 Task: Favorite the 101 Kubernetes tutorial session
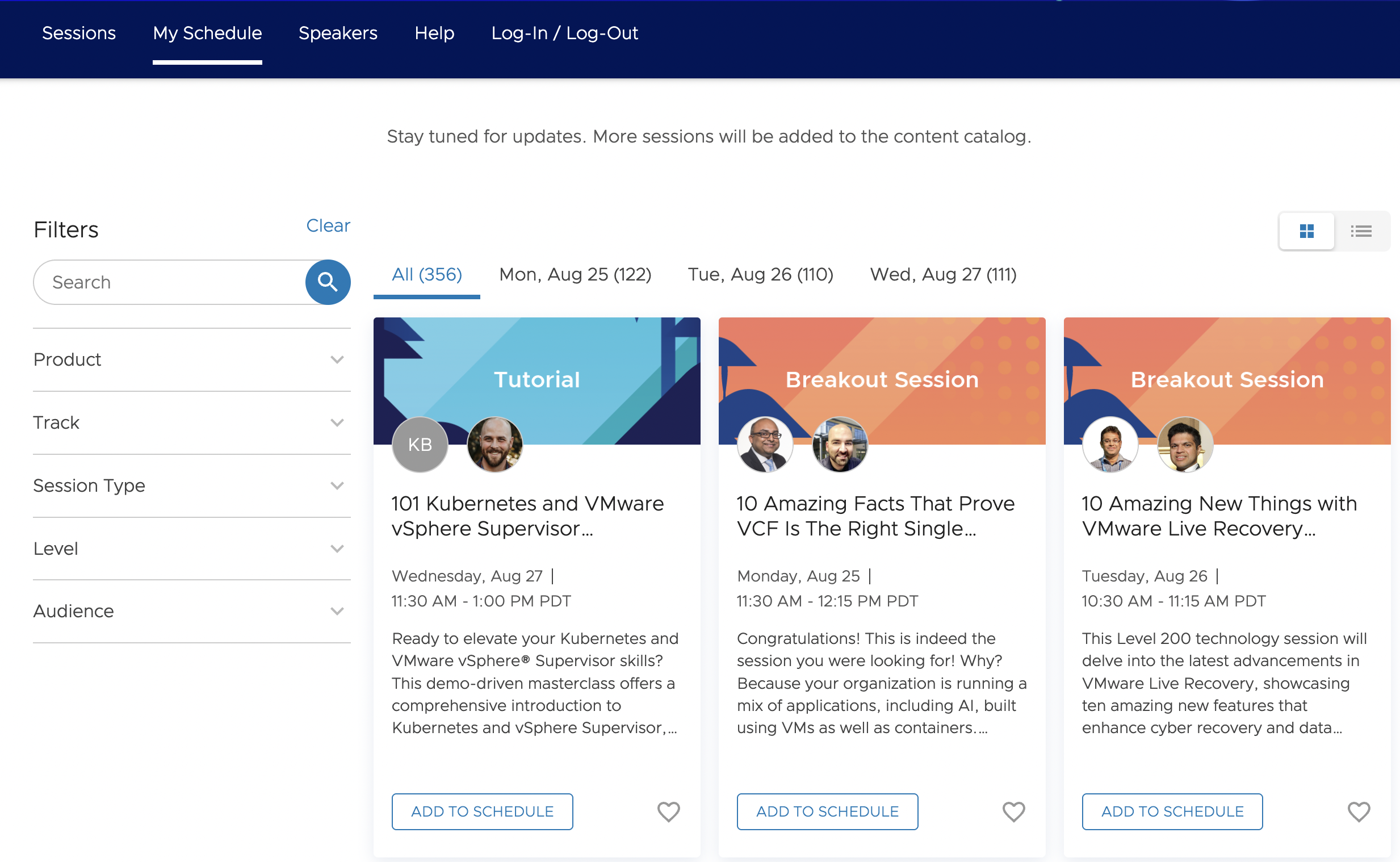pos(668,811)
